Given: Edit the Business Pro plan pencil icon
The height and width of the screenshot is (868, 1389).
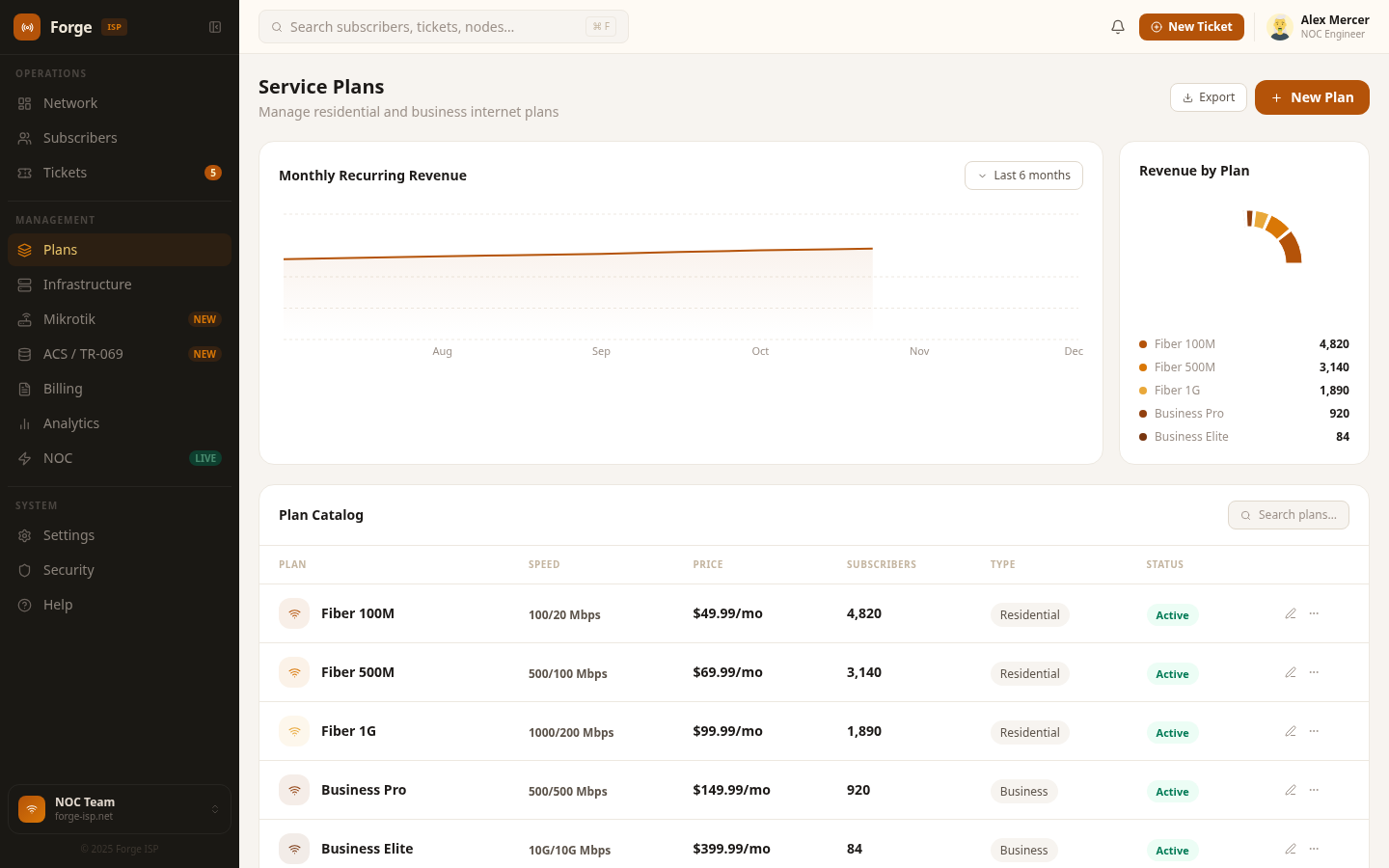Looking at the screenshot, I should [1291, 790].
